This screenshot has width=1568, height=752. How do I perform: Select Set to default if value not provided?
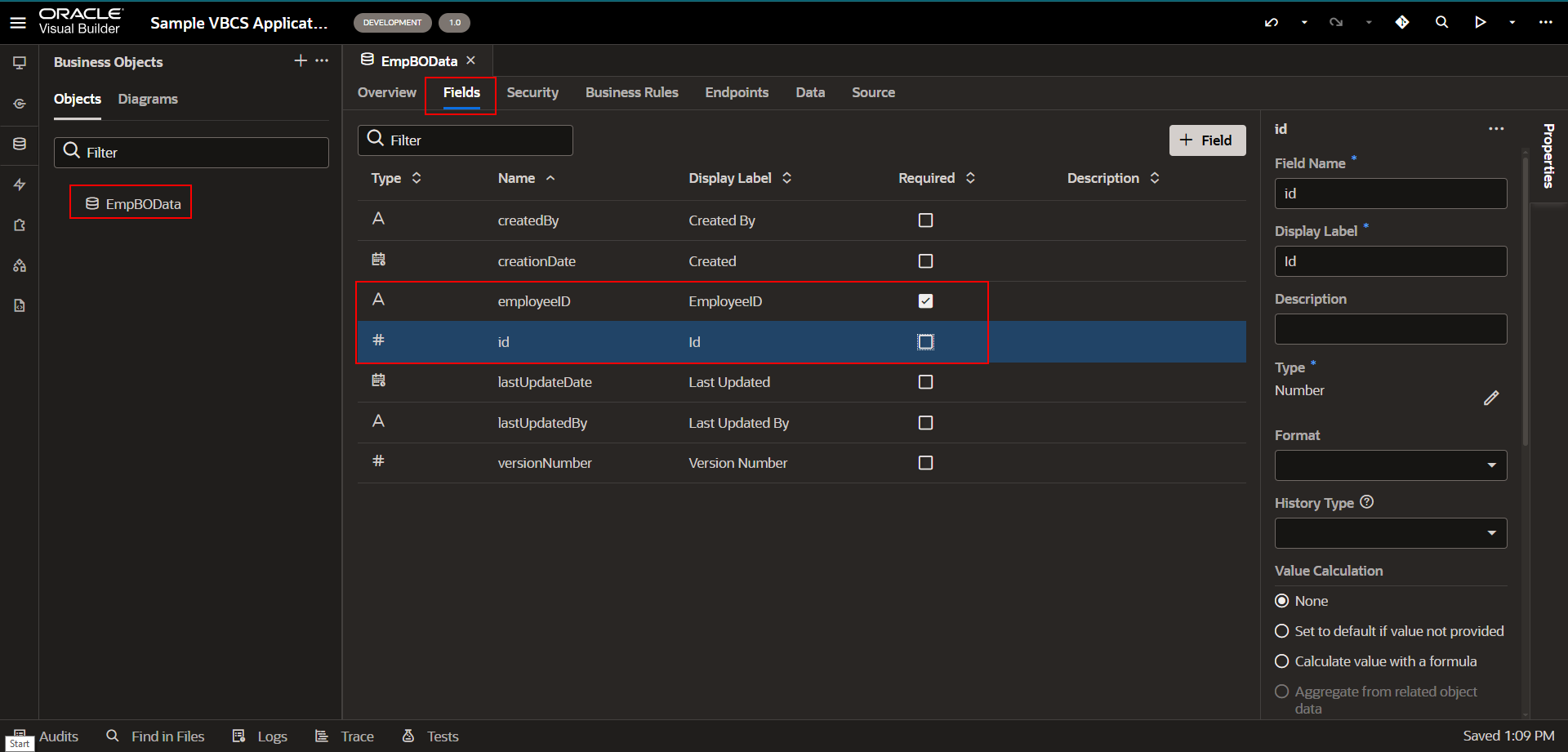pyautogui.click(x=1282, y=631)
